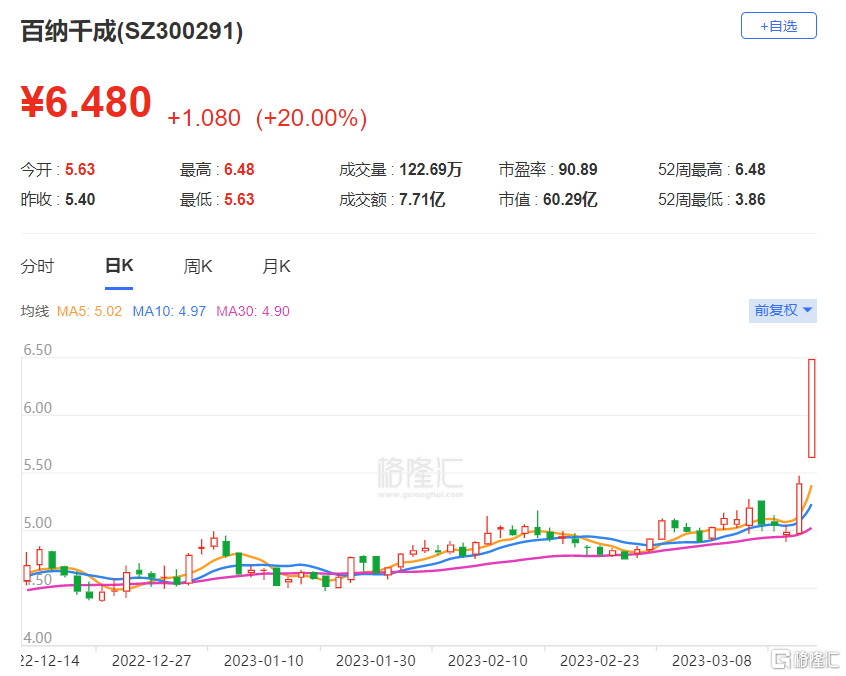Click the 市盈率 value 90.89
Screen dimensions: 846x676
pyautogui.click(x=578, y=169)
